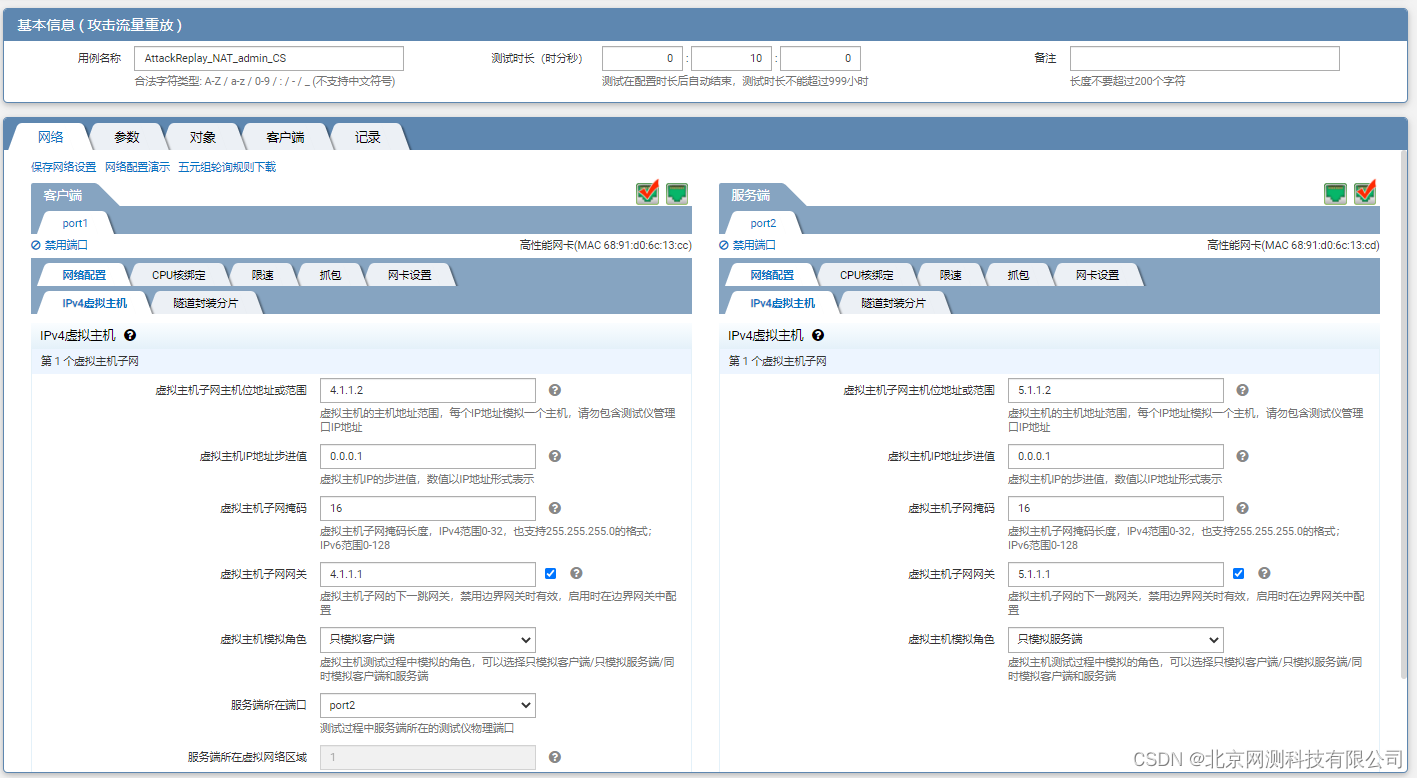Open help for server gateway 5.1.1.1
This screenshot has width=1417, height=778.
pos(1264,573)
